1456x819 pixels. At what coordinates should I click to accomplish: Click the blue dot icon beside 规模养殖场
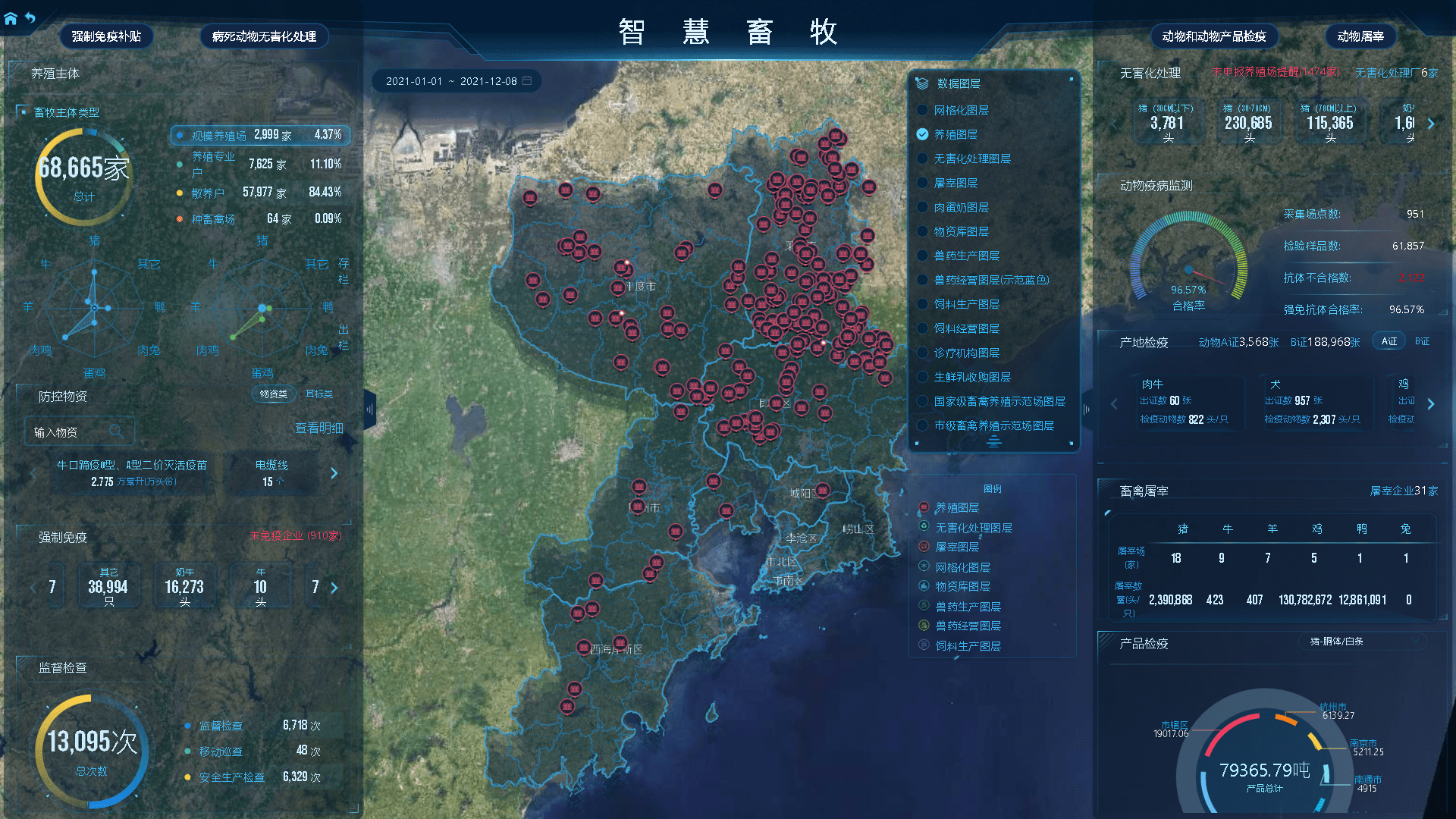pyautogui.click(x=180, y=135)
